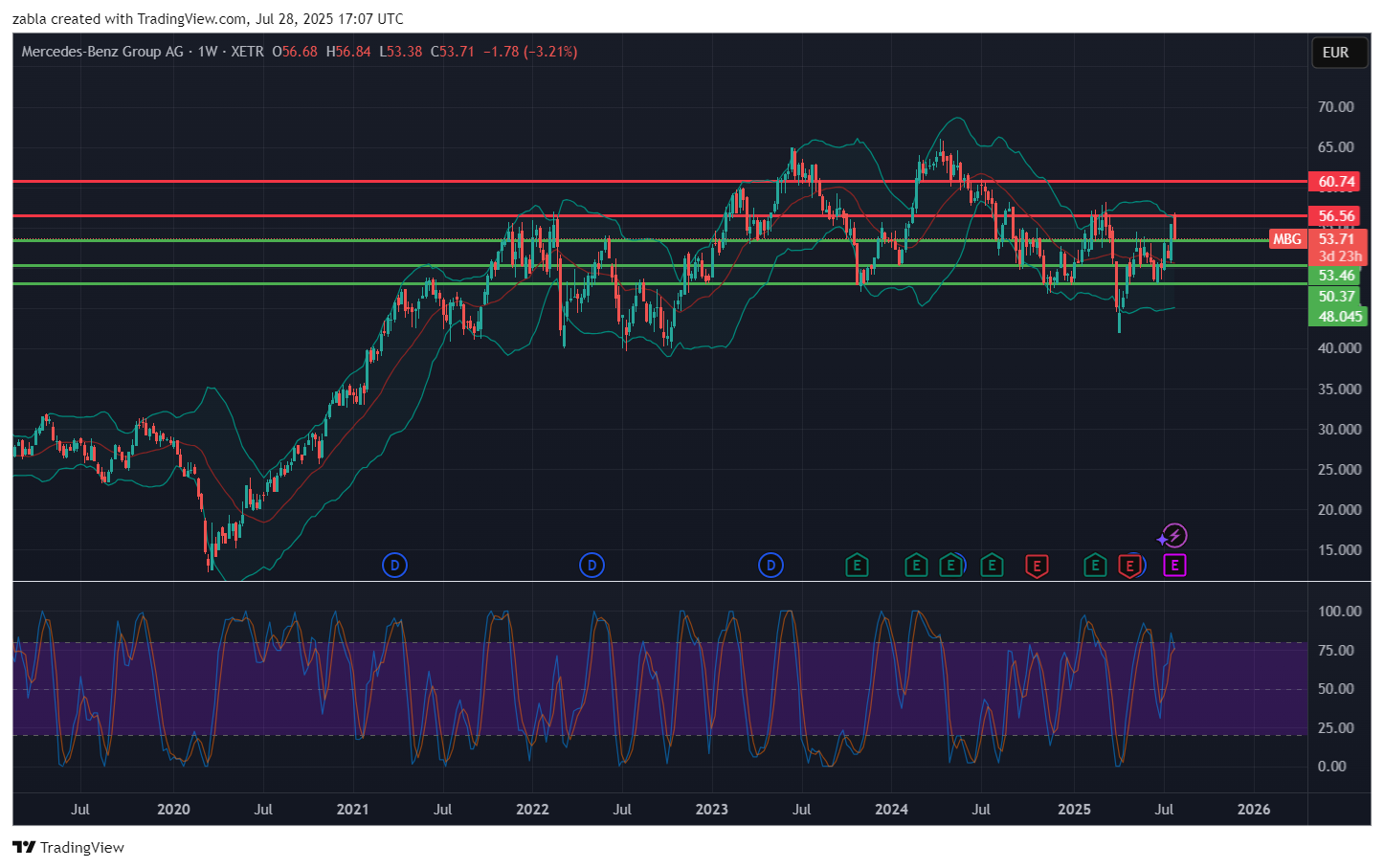This screenshot has width=1384, height=868.
Task: Open the green E marker under early 2024
Action: [916, 566]
